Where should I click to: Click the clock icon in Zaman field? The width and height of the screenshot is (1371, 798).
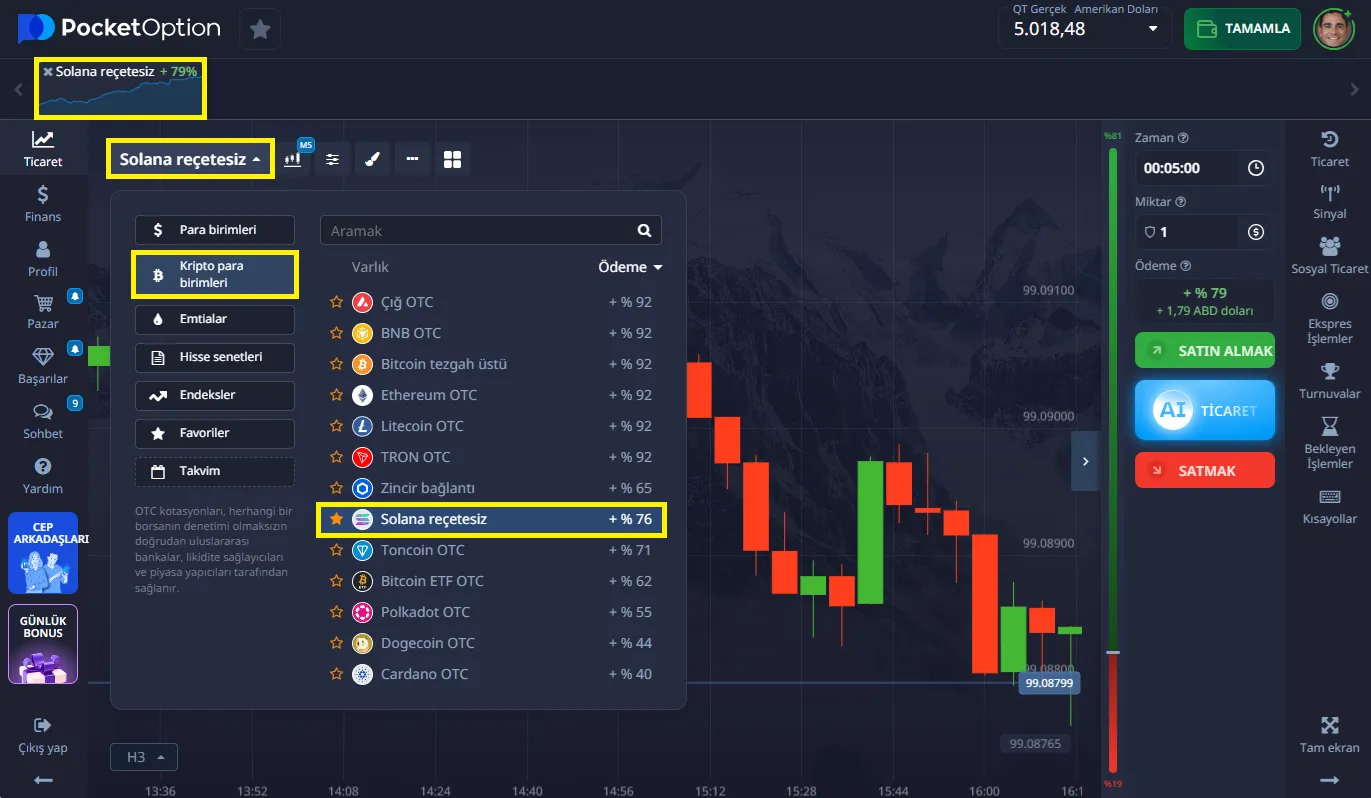[x=1256, y=168]
